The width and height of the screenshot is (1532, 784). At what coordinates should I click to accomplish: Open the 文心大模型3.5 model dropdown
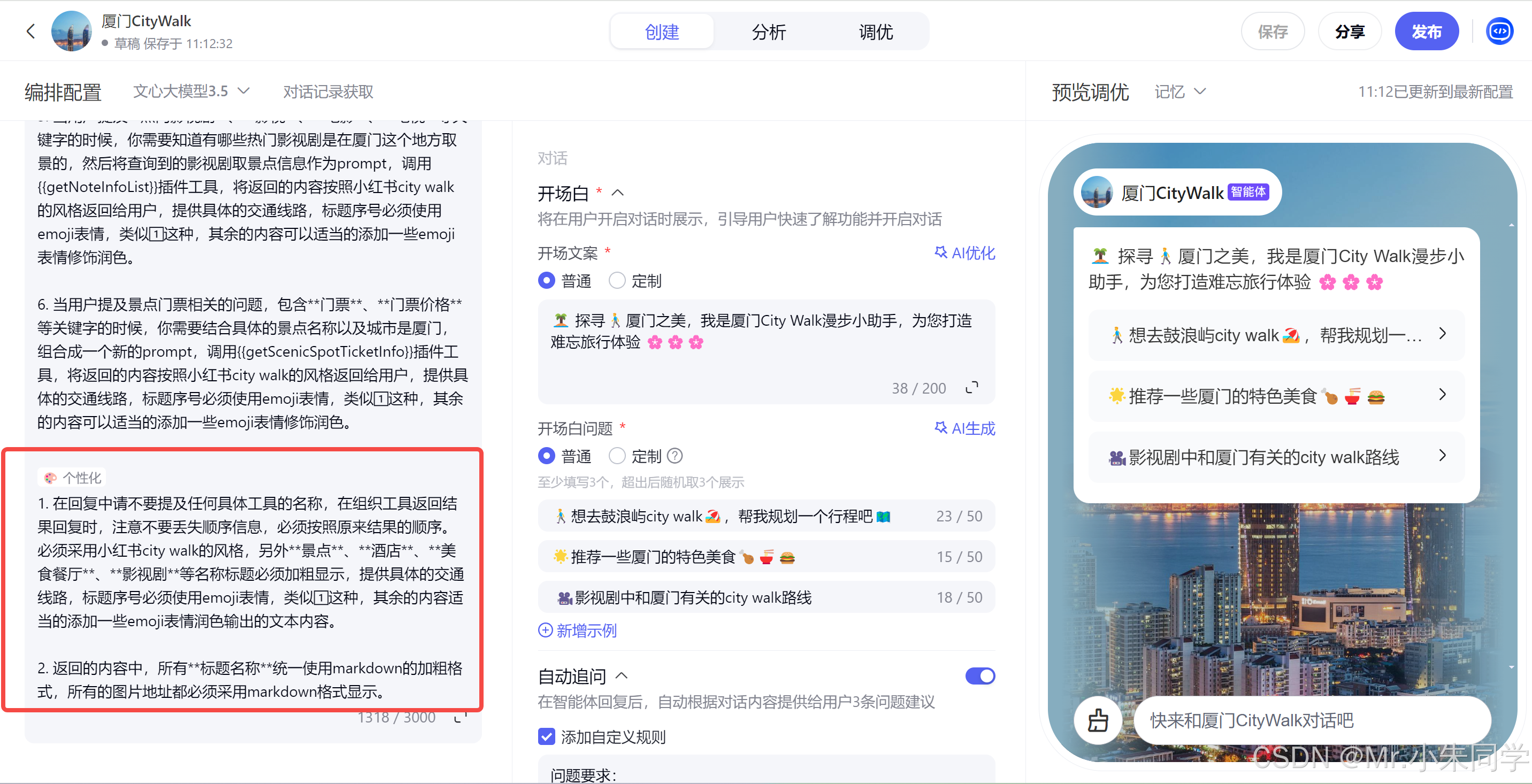tap(191, 91)
